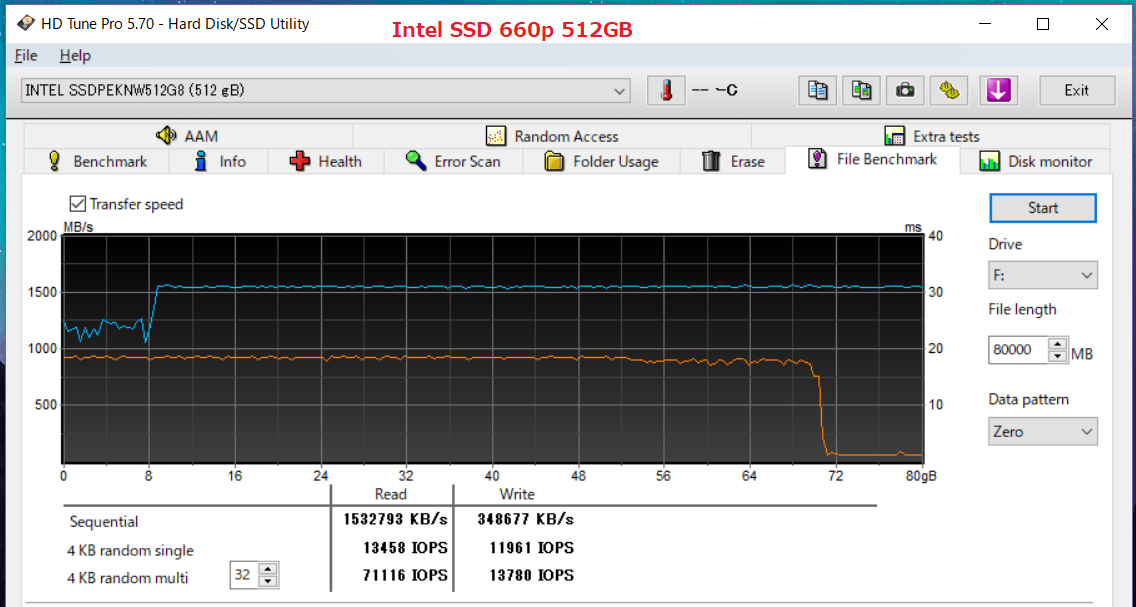Click the File length 80000 input field
Image resolution: width=1136 pixels, height=607 pixels.
1019,350
